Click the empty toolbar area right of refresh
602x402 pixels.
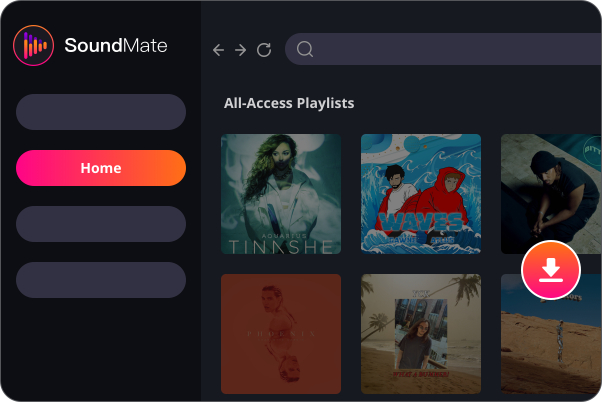point(279,50)
